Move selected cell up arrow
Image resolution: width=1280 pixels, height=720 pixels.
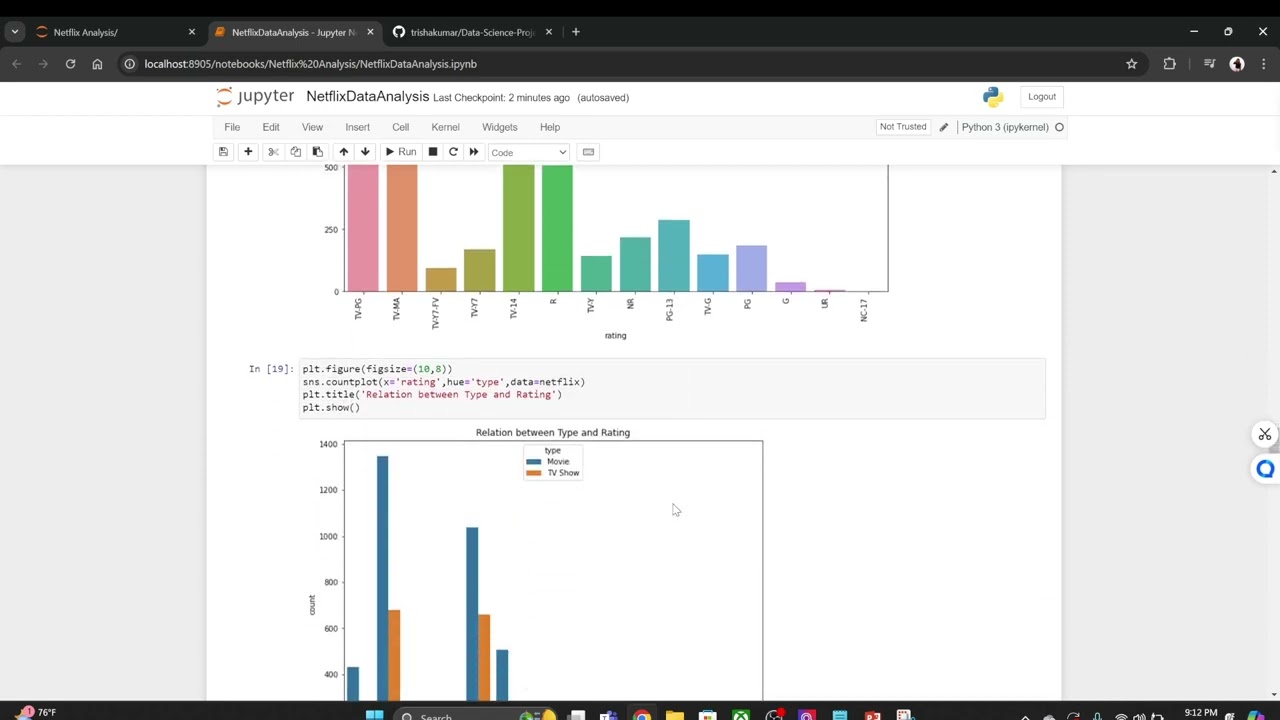point(343,152)
